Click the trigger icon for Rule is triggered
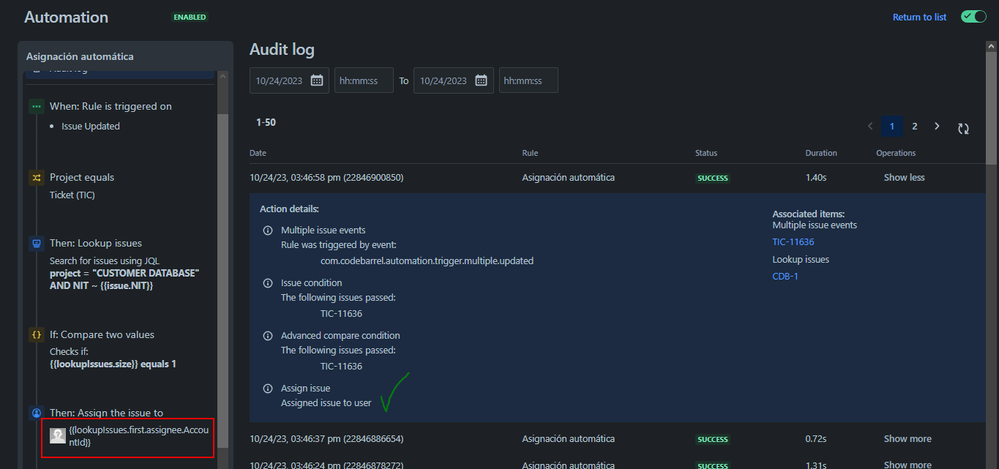Image resolution: width=999 pixels, height=469 pixels. pyautogui.click(x=37, y=106)
